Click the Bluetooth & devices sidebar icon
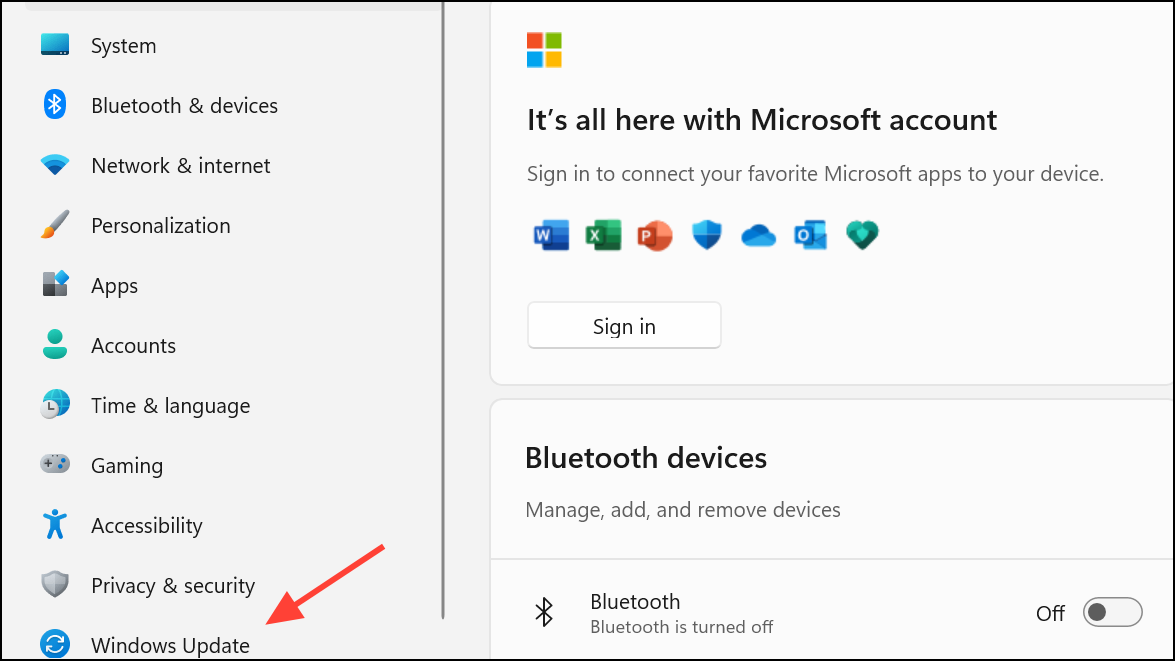Viewport: 1175px width, 661px height. (x=55, y=104)
